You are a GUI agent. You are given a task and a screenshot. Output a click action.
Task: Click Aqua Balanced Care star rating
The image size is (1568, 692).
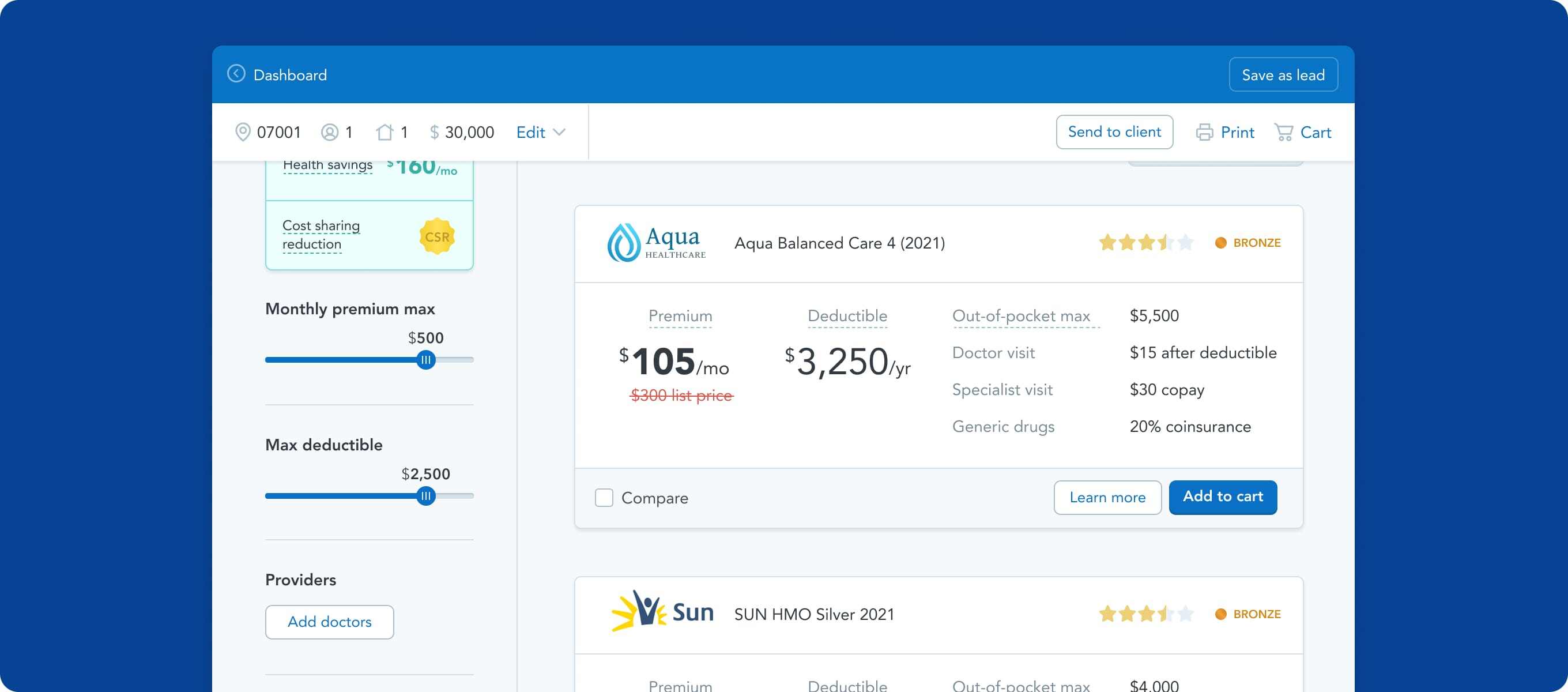[x=1145, y=242]
